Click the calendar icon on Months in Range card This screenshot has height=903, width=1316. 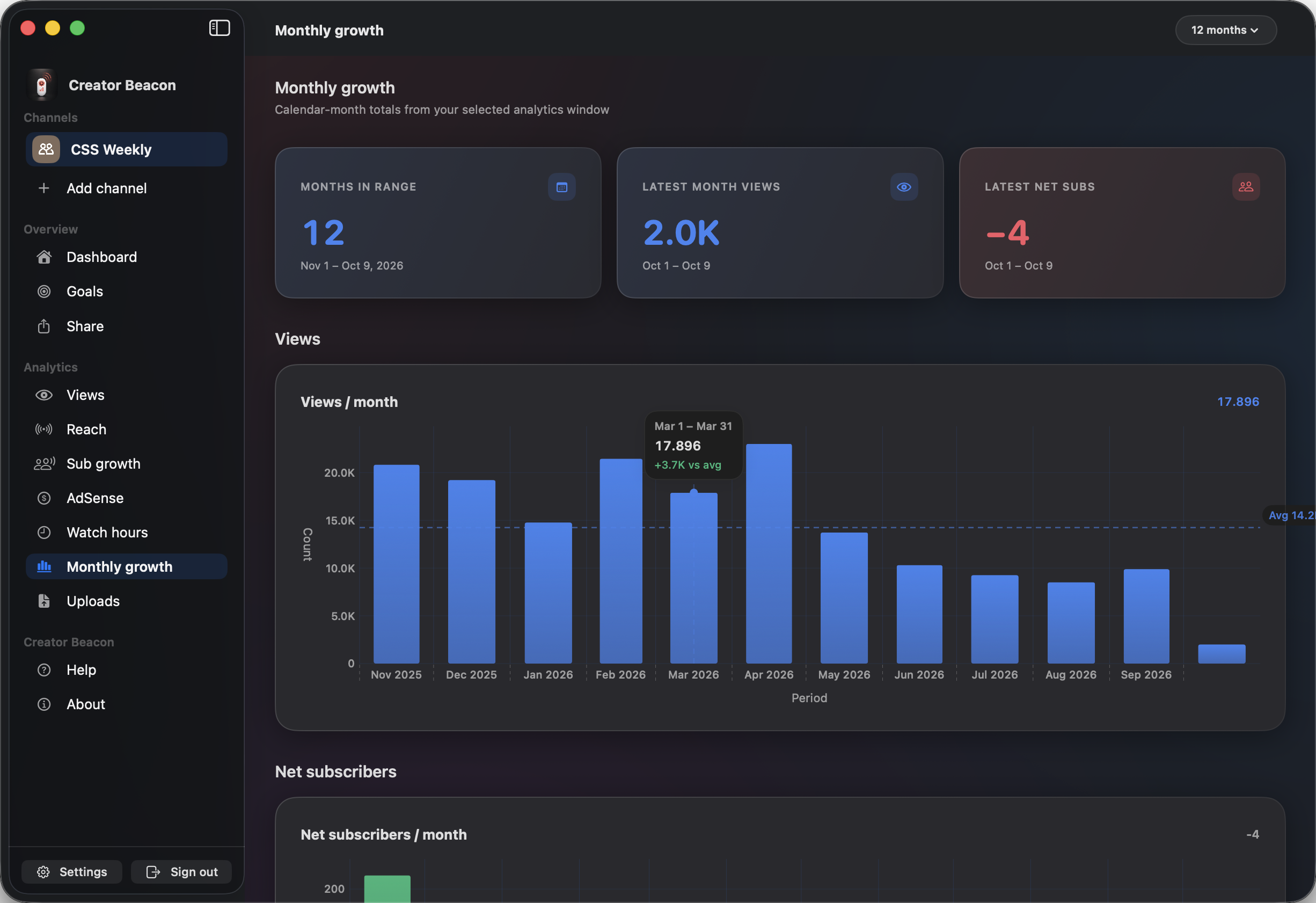562,187
